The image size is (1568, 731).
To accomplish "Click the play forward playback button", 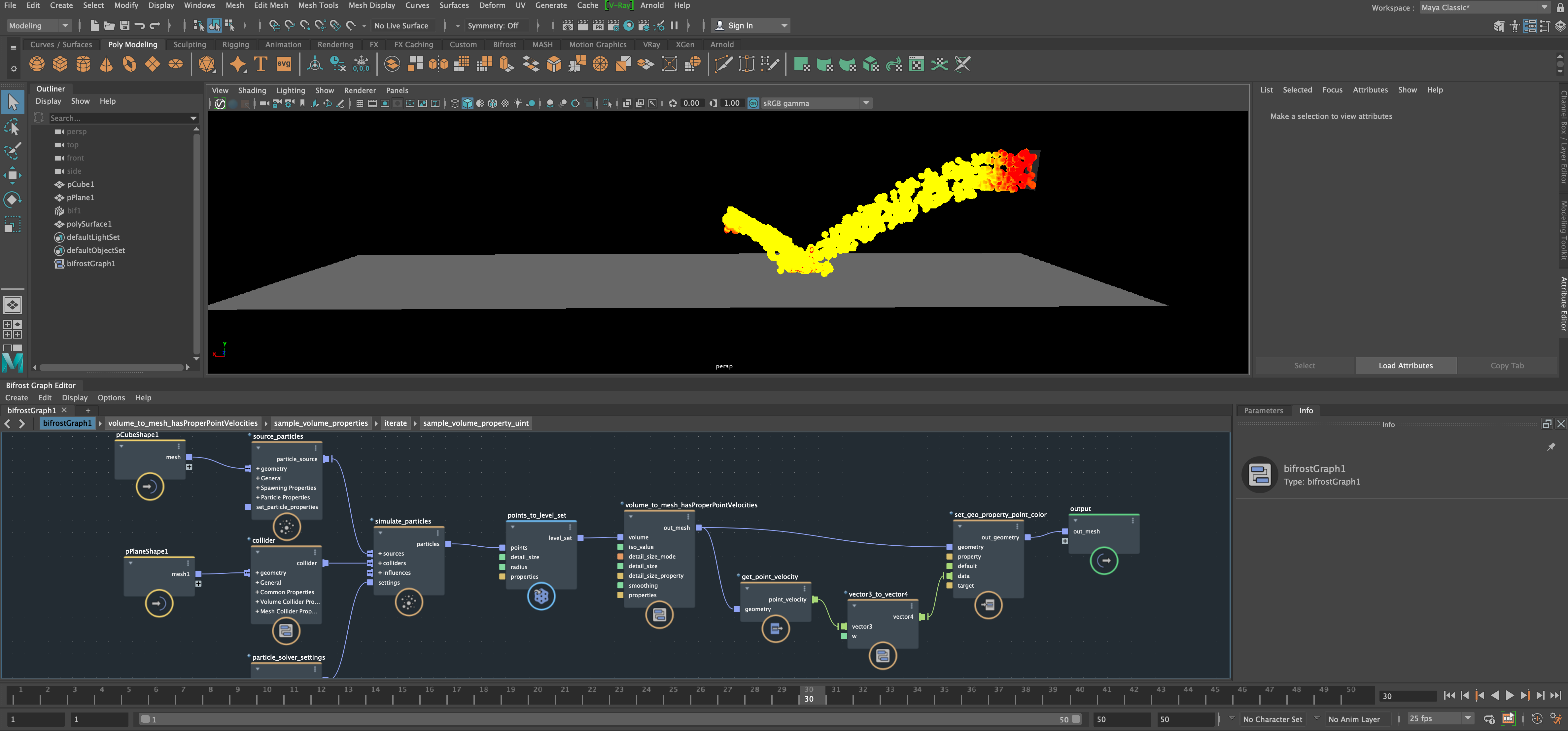I will 1510,695.
